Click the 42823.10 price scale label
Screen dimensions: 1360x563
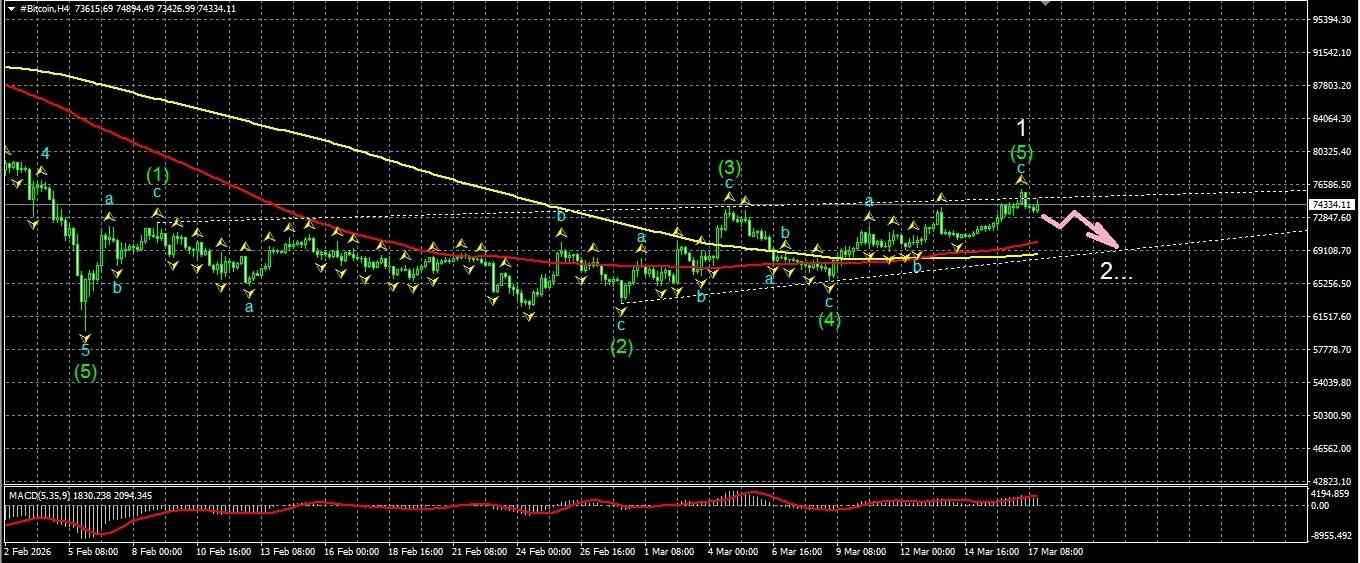(1331, 482)
